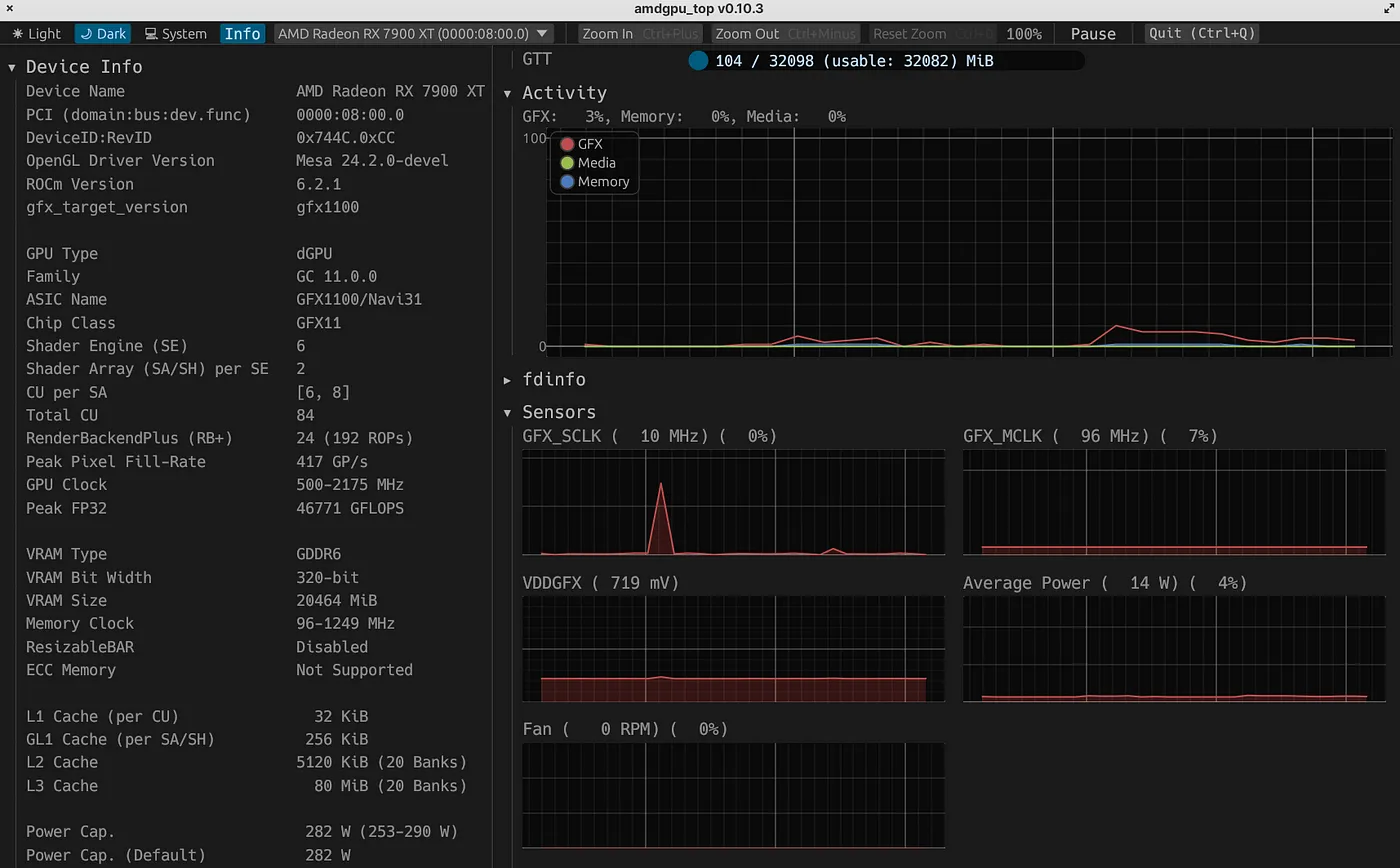
Task: Click the GTT label text
Action: [536, 59]
